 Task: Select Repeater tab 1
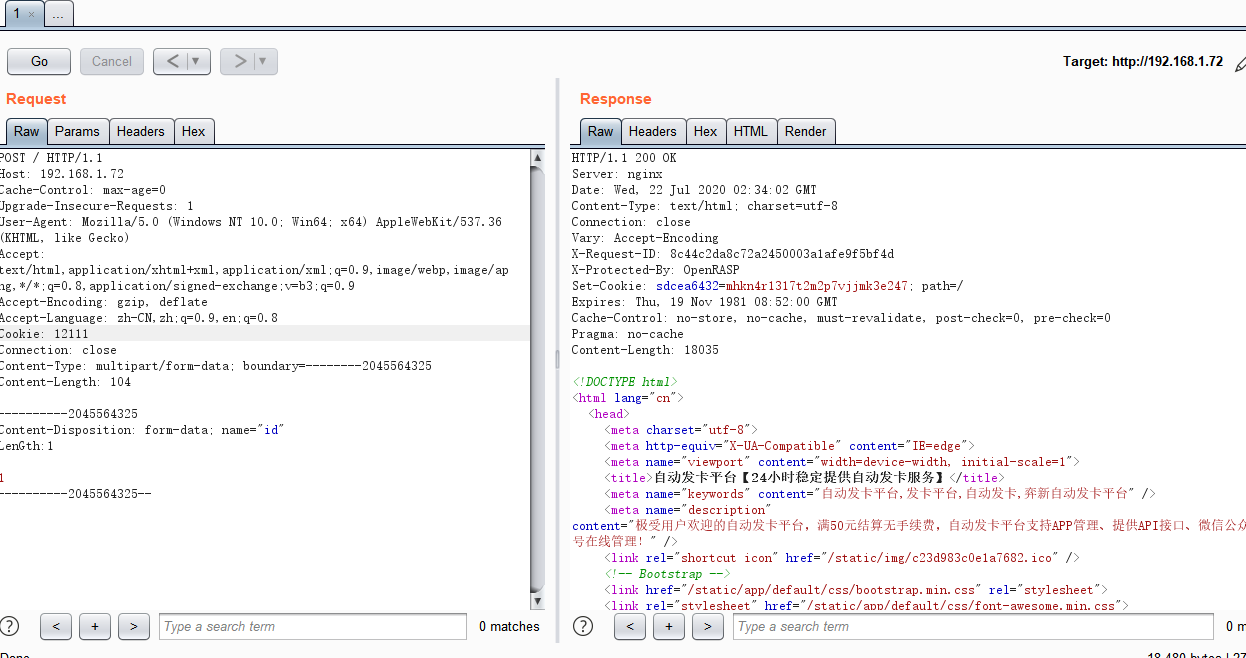click(x=16, y=14)
